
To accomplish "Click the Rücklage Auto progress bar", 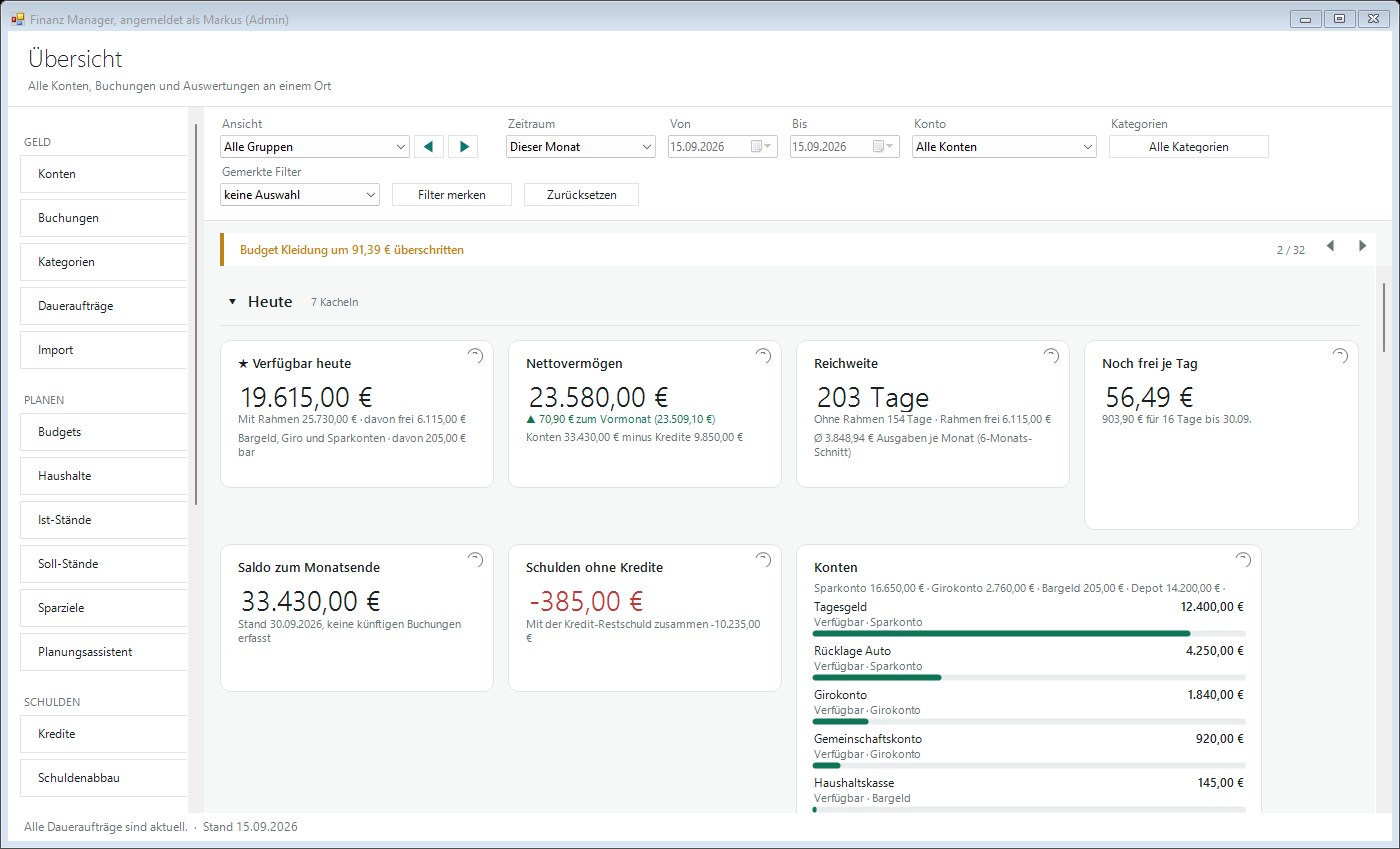I will coord(1029,678).
